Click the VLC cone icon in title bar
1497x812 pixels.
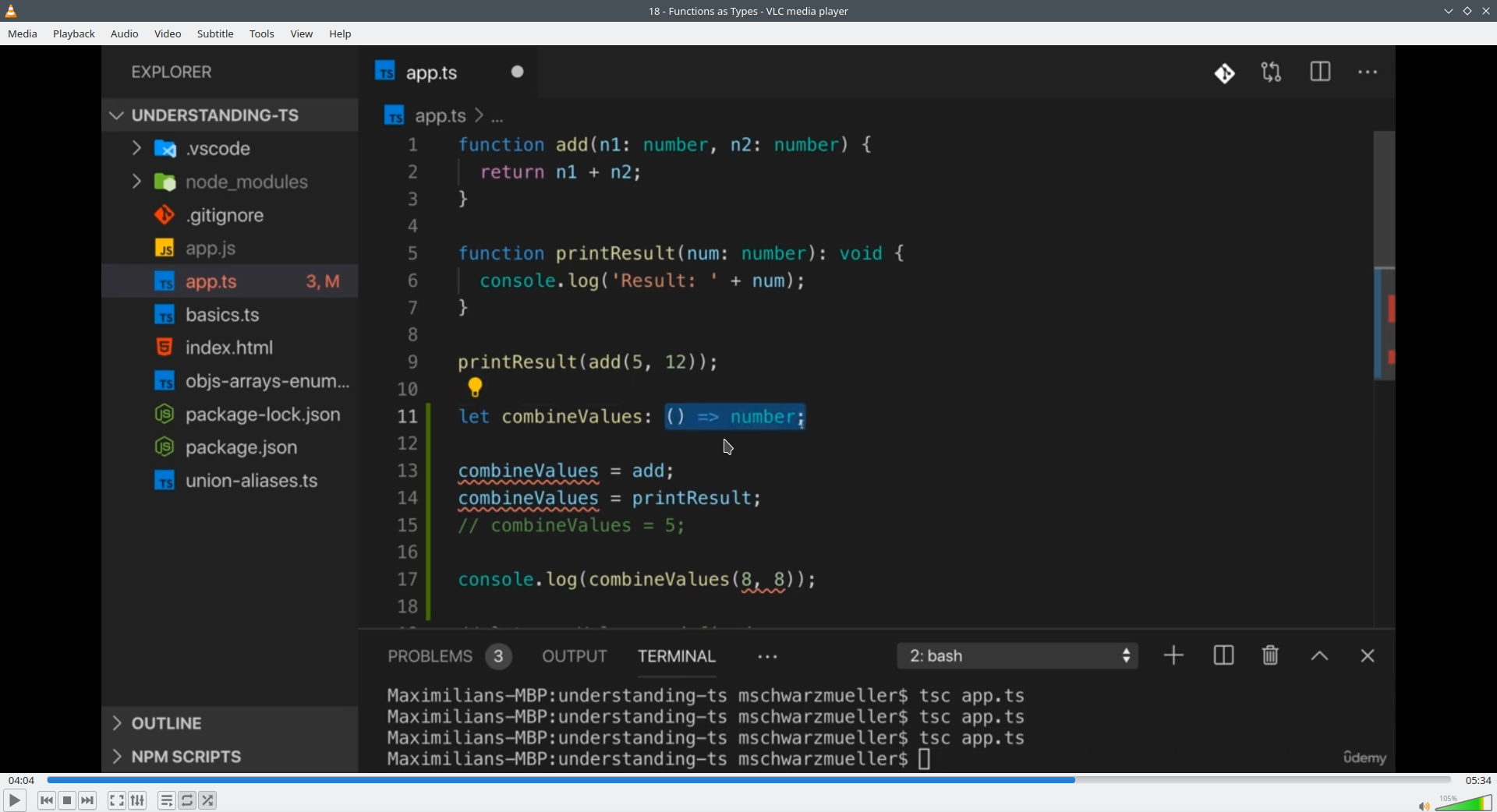[12, 11]
